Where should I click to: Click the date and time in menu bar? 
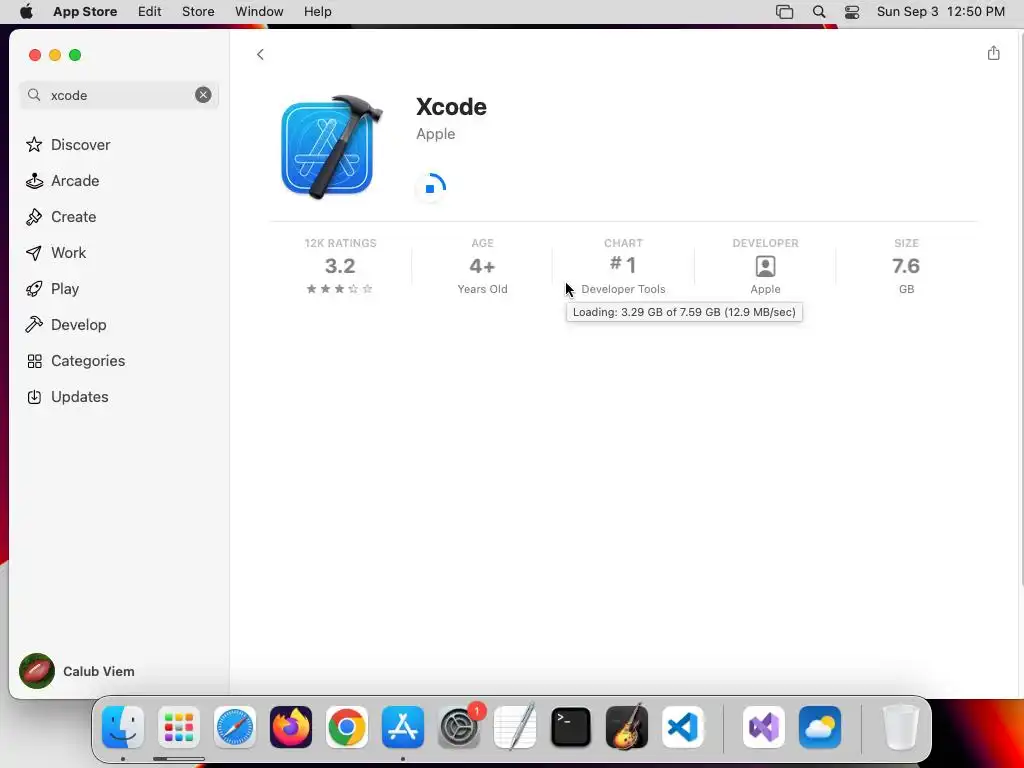940,12
